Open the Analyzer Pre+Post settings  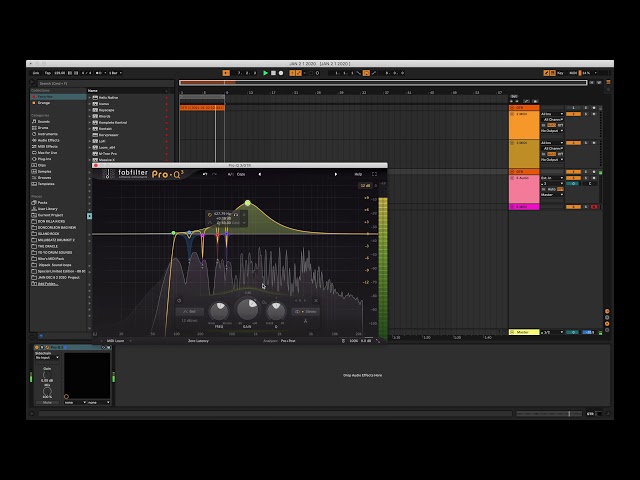tap(288, 340)
